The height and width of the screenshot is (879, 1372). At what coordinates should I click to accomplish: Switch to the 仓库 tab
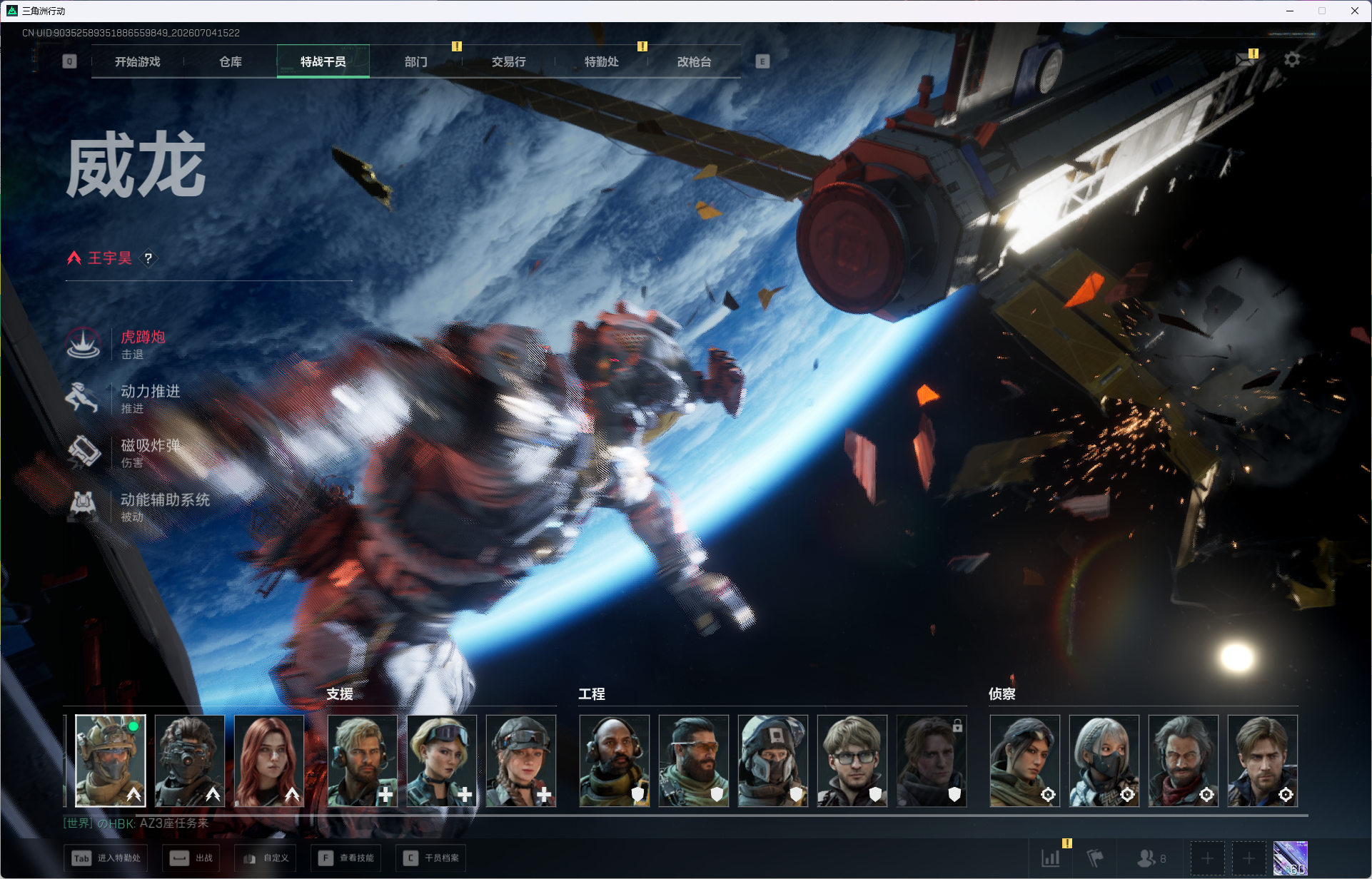[x=231, y=61]
